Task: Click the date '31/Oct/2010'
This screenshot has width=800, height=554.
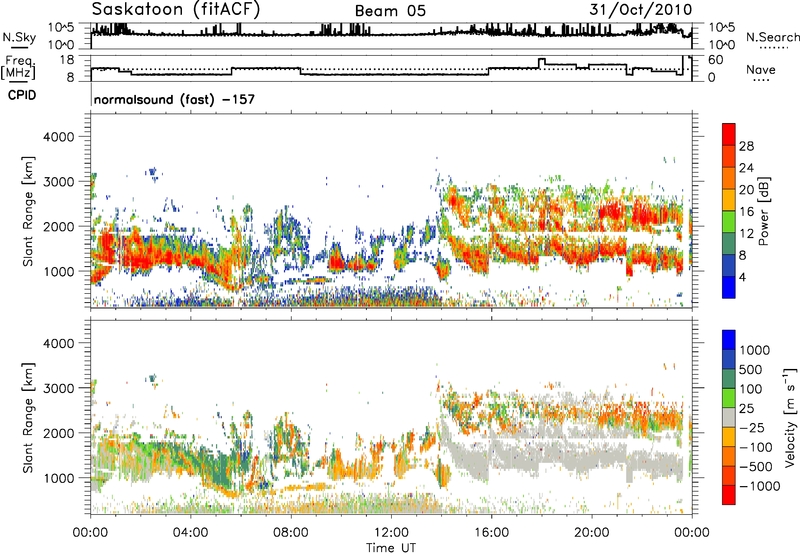Action: click(x=641, y=10)
